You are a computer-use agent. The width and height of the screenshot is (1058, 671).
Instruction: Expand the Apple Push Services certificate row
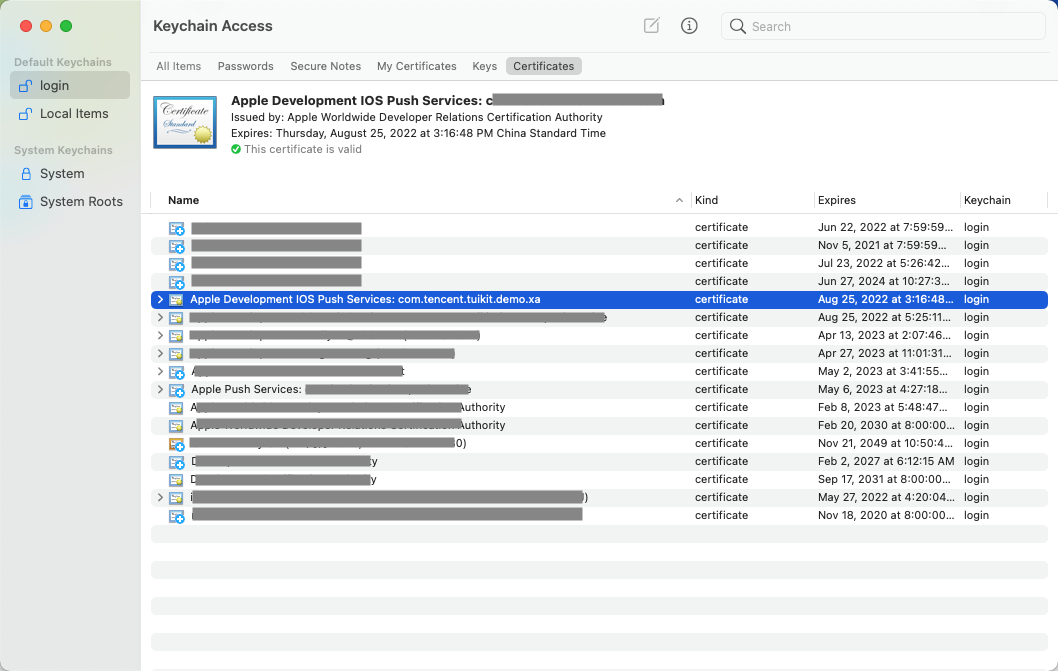tap(160, 390)
